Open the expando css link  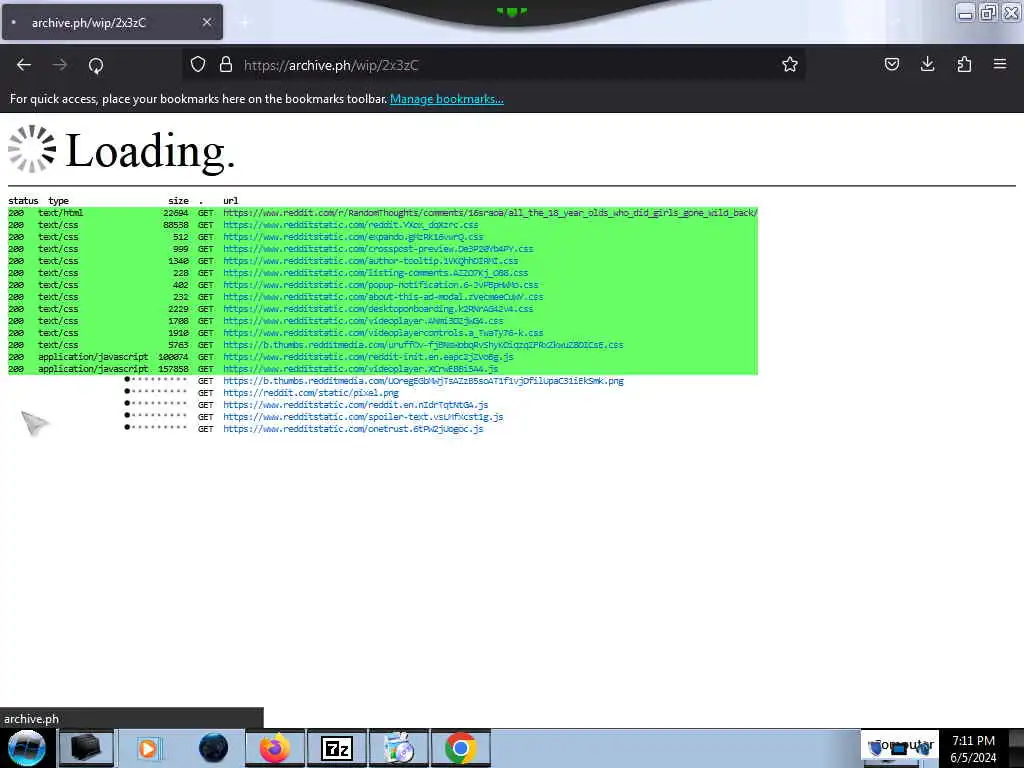(353, 237)
